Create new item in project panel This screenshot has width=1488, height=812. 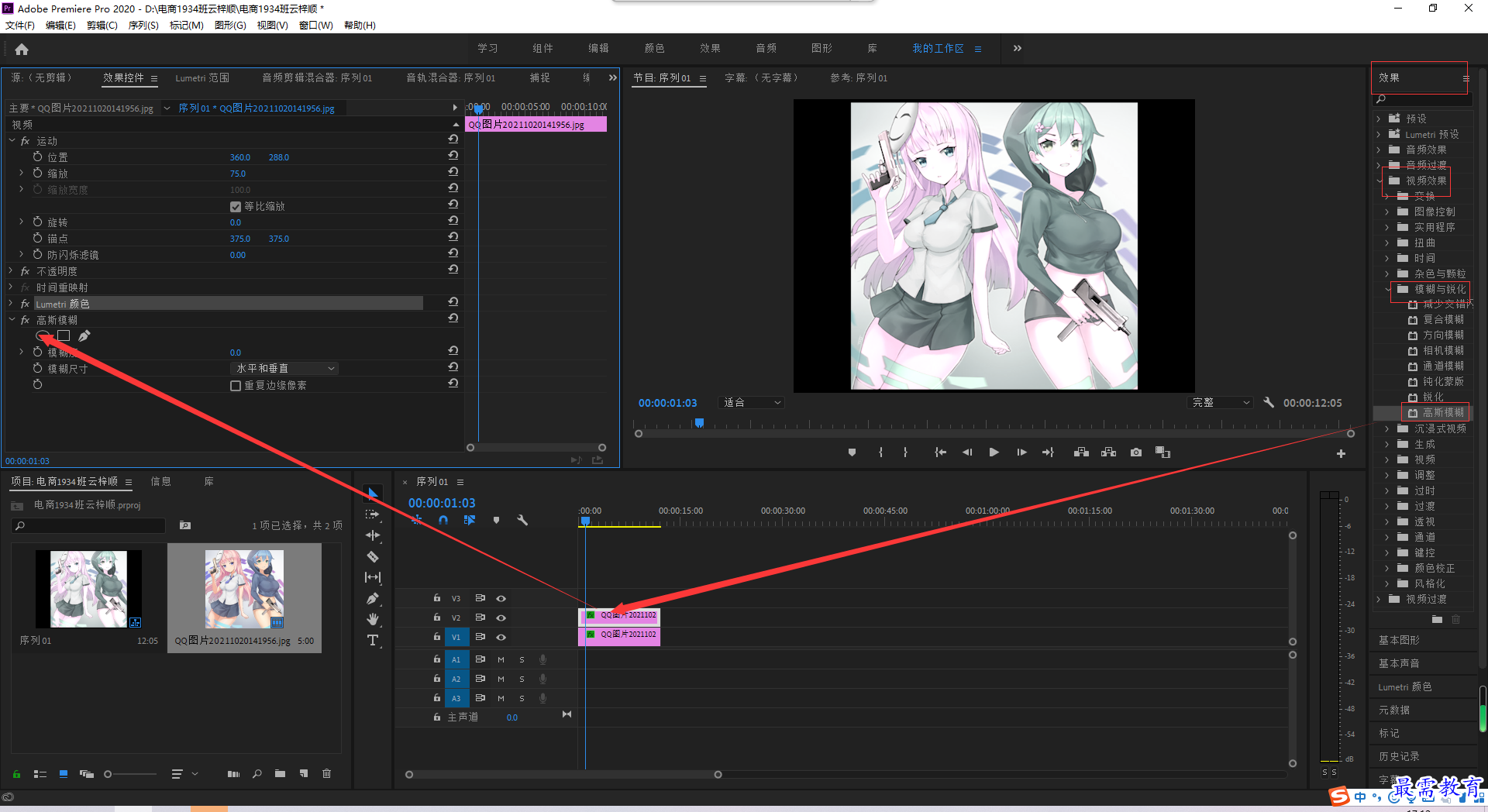[304, 774]
